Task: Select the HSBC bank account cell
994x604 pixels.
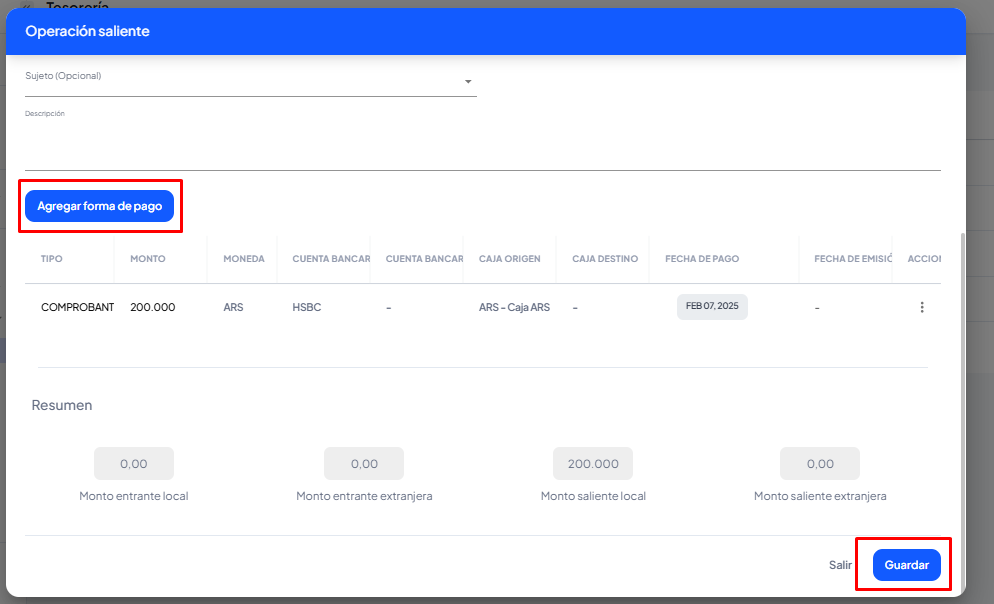Action: tap(308, 307)
